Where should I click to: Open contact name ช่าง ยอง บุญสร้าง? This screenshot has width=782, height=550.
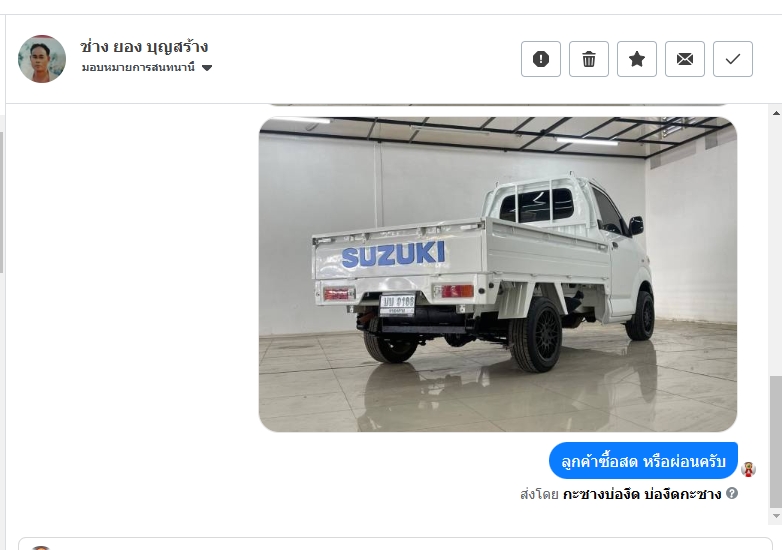[x=144, y=47]
